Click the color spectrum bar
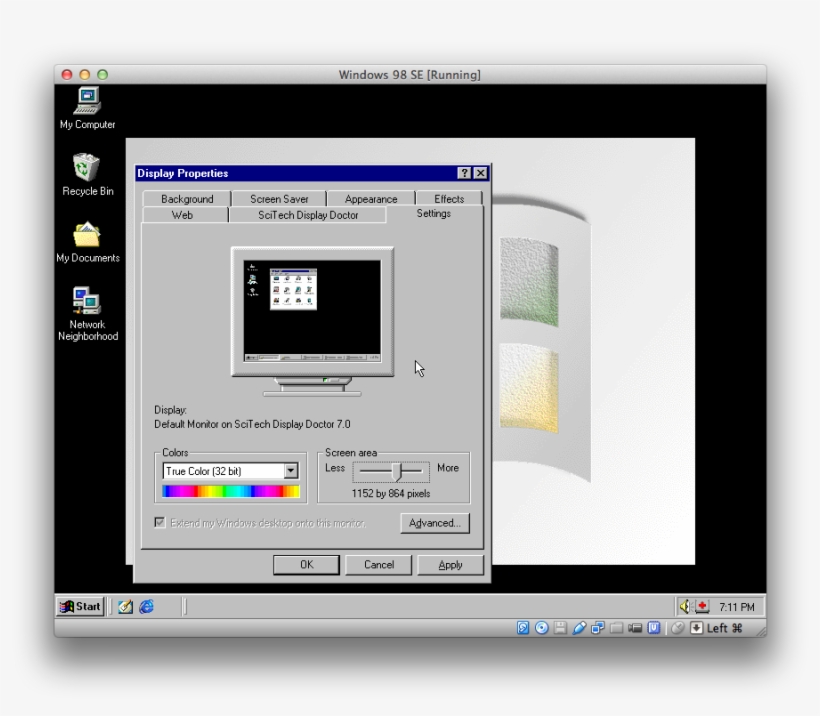 pos(231,491)
